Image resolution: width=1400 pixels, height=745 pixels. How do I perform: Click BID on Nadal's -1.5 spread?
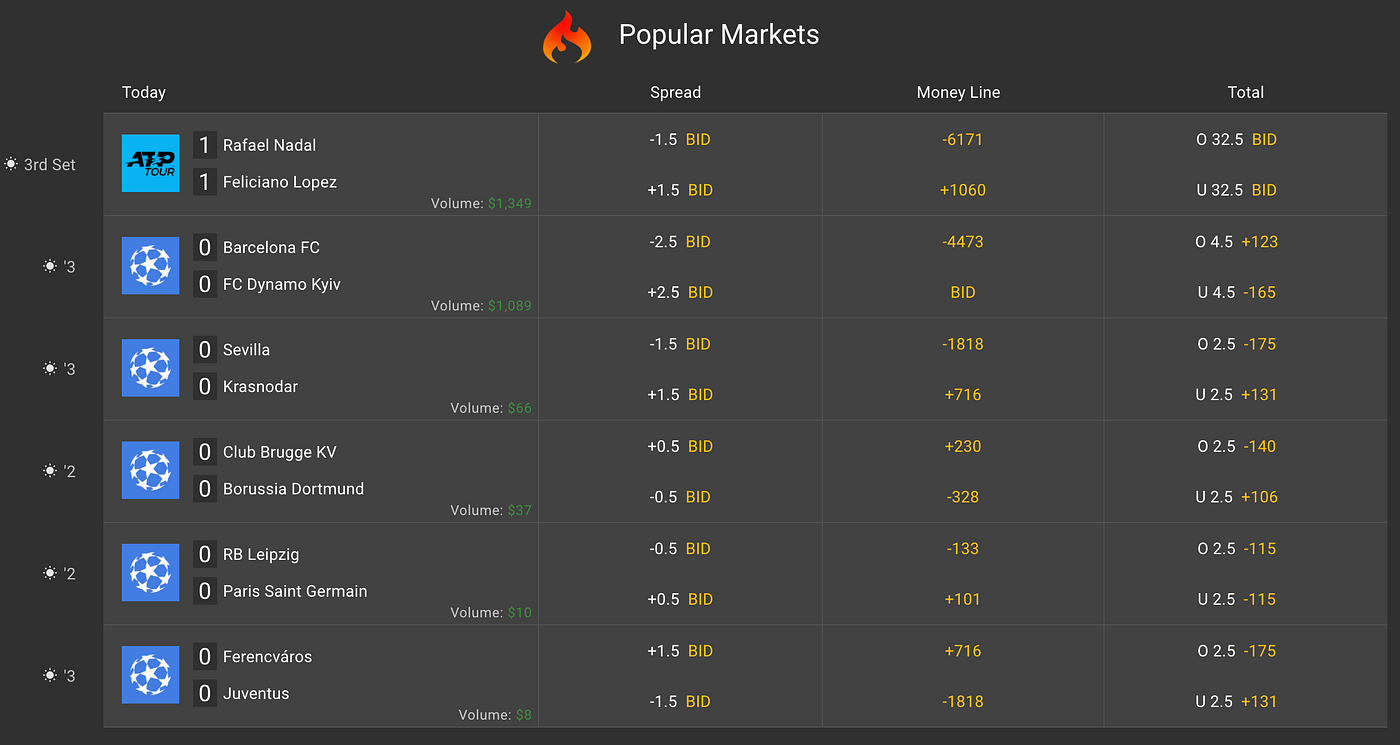click(681, 139)
